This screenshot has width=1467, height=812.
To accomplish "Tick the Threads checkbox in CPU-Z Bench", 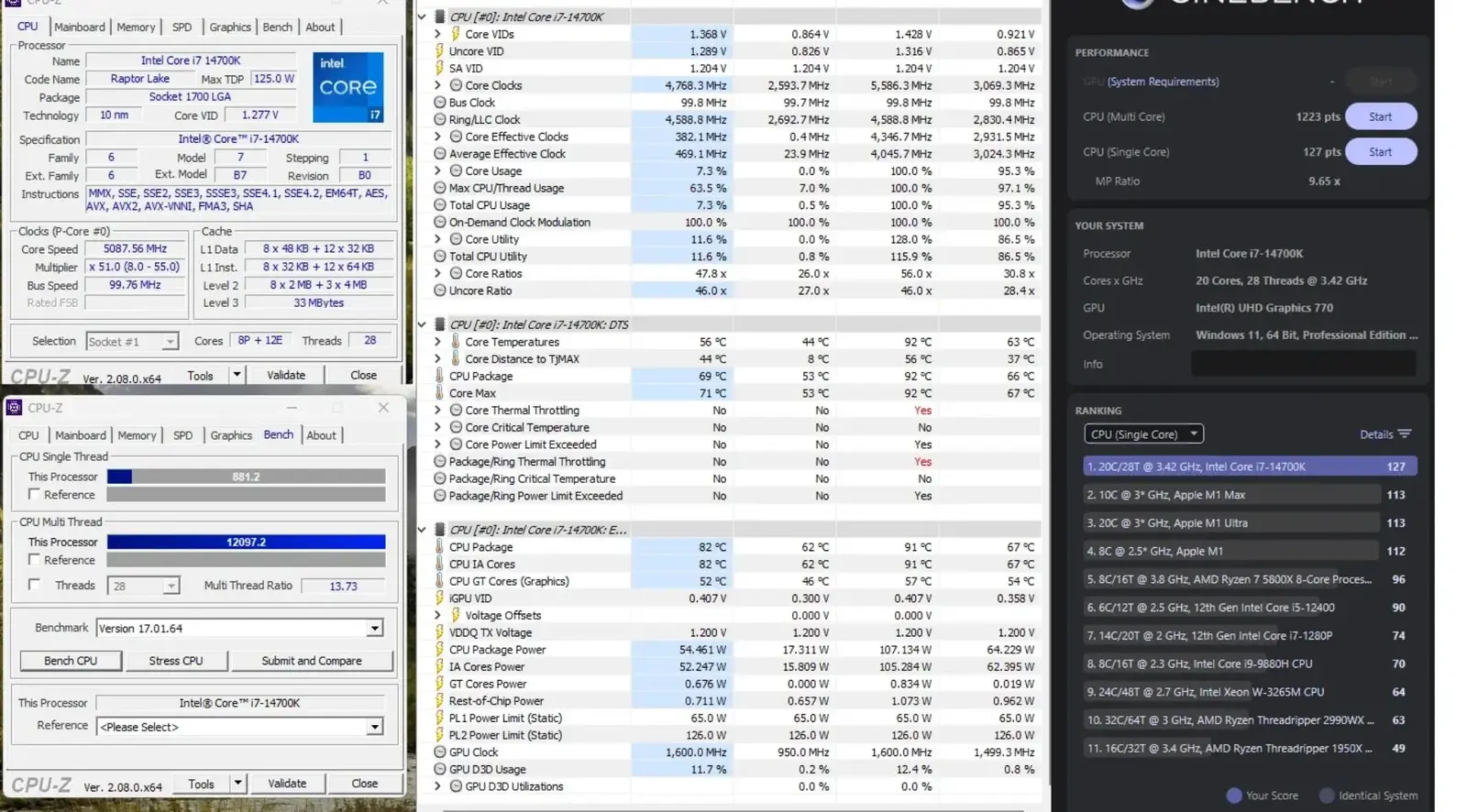I will tap(34, 585).
